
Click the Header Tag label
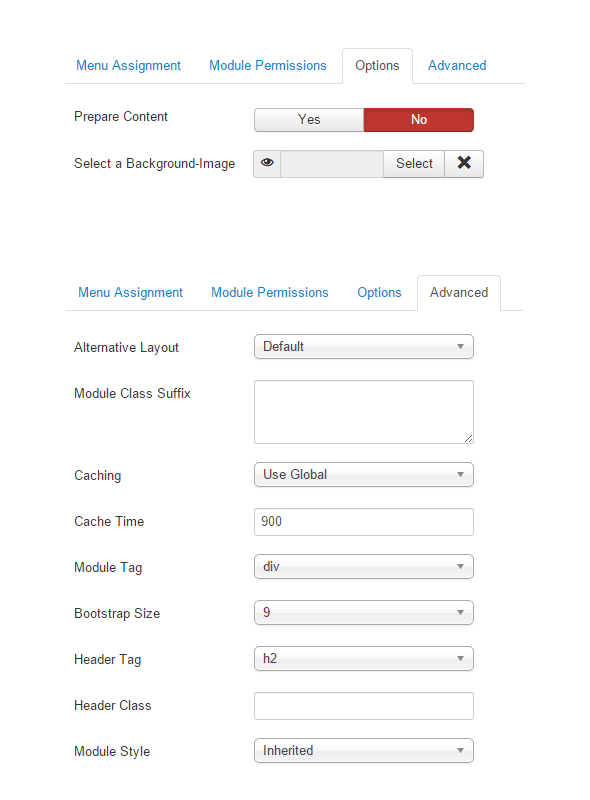click(x=108, y=660)
